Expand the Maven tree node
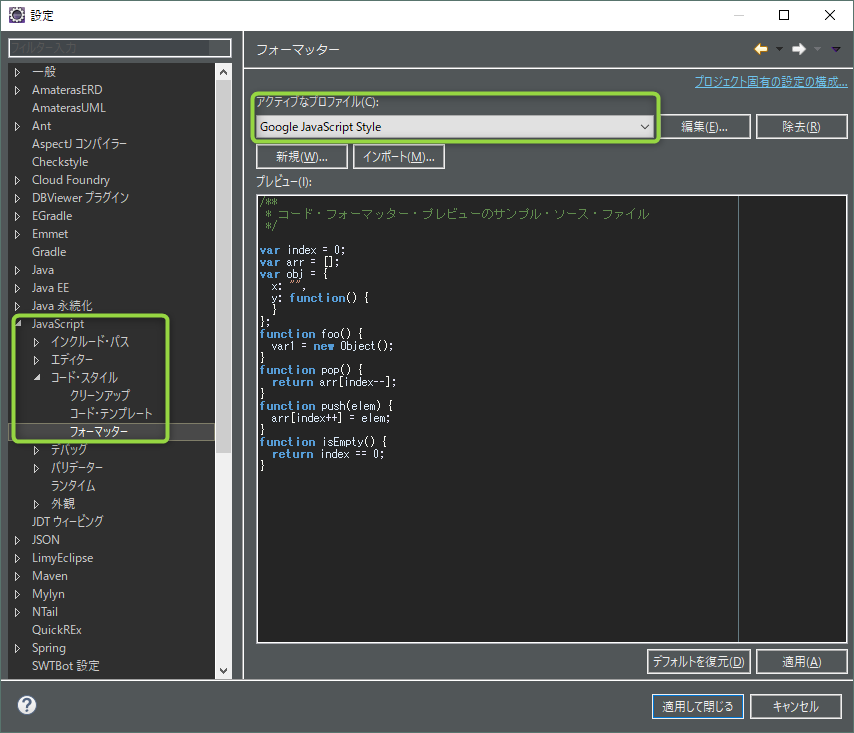This screenshot has width=854, height=733. (x=17, y=576)
